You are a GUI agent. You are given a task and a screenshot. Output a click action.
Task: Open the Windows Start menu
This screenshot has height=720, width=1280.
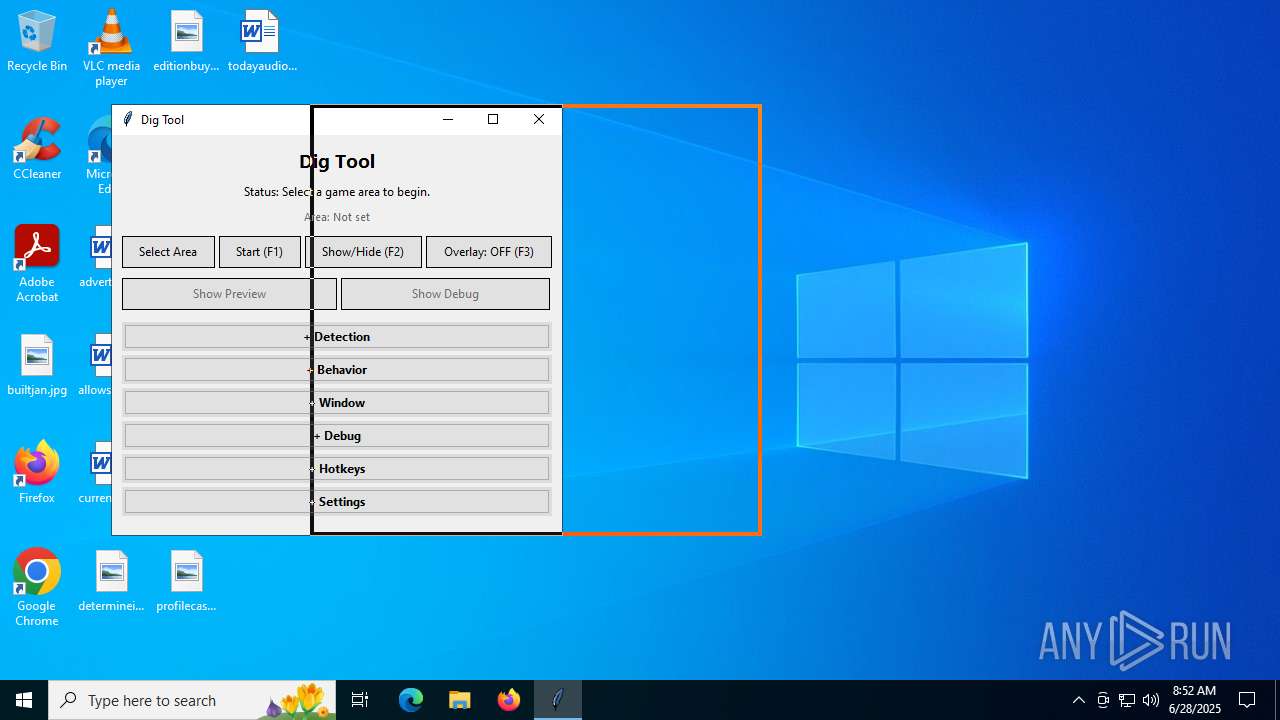24,700
